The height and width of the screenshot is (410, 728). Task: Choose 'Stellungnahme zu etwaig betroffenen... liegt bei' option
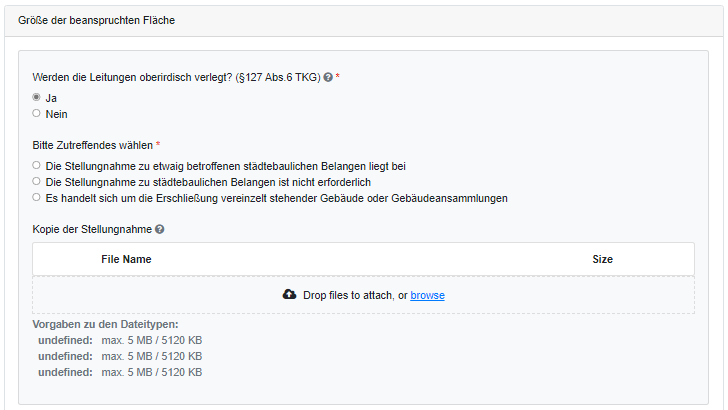click(x=37, y=165)
